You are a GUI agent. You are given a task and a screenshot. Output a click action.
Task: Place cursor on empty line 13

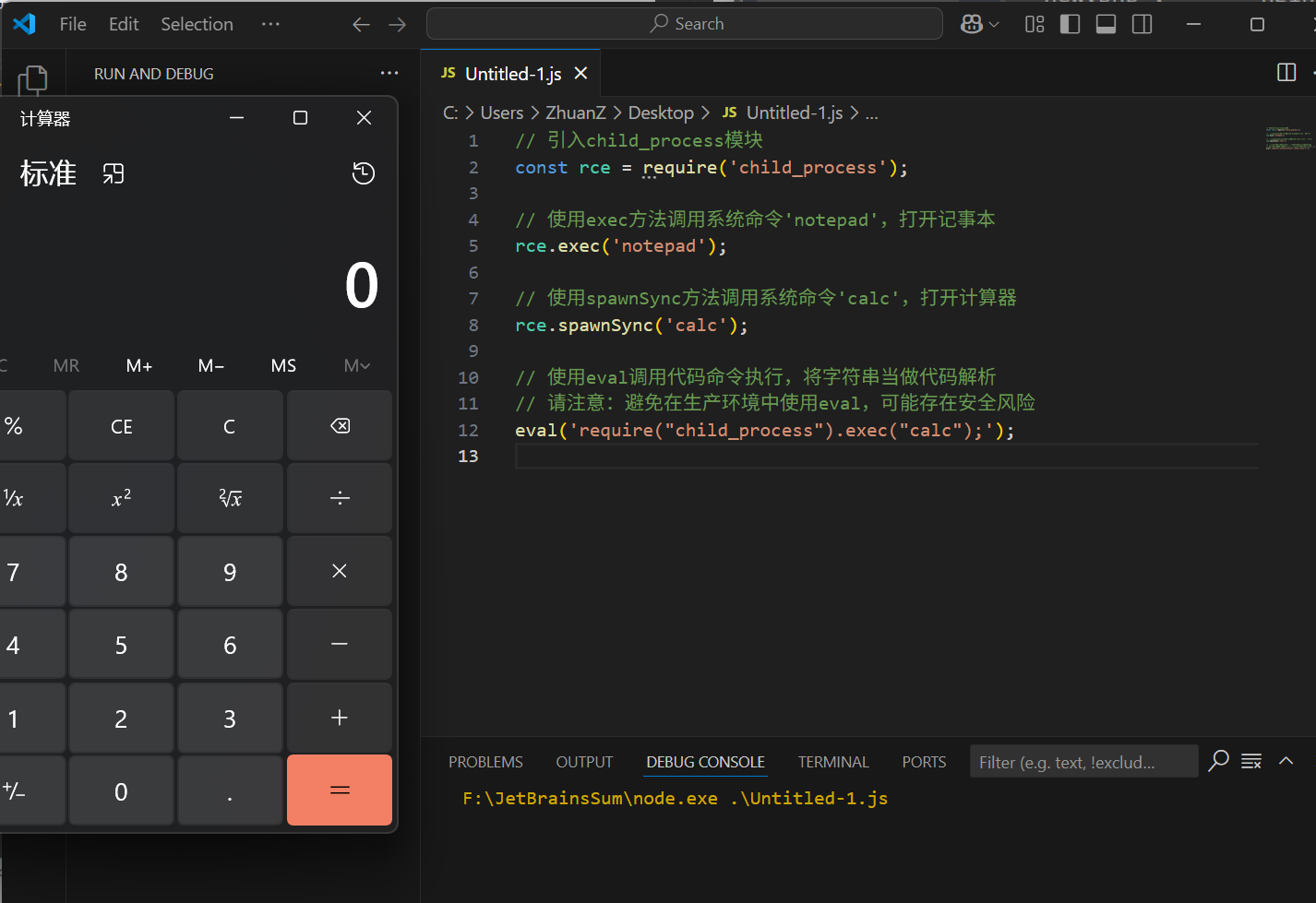click(886, 457)
